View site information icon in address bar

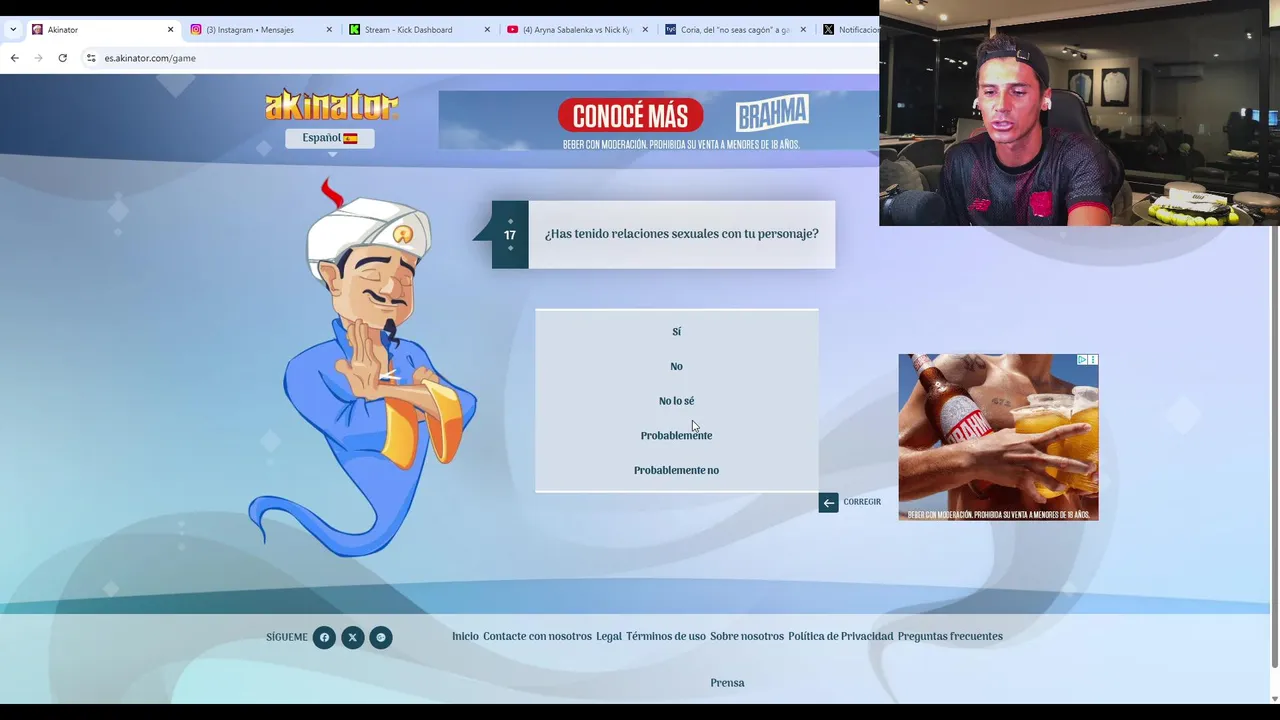91,58
